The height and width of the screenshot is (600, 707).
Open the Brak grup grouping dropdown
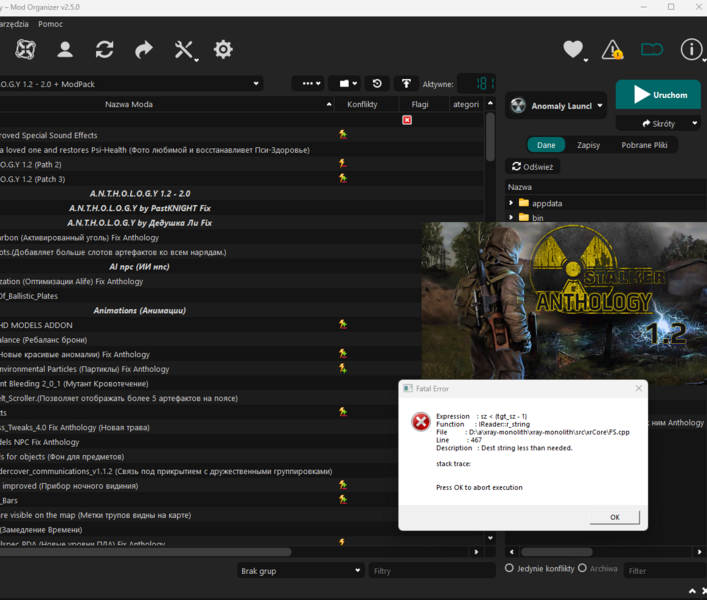tap(300, 571)
